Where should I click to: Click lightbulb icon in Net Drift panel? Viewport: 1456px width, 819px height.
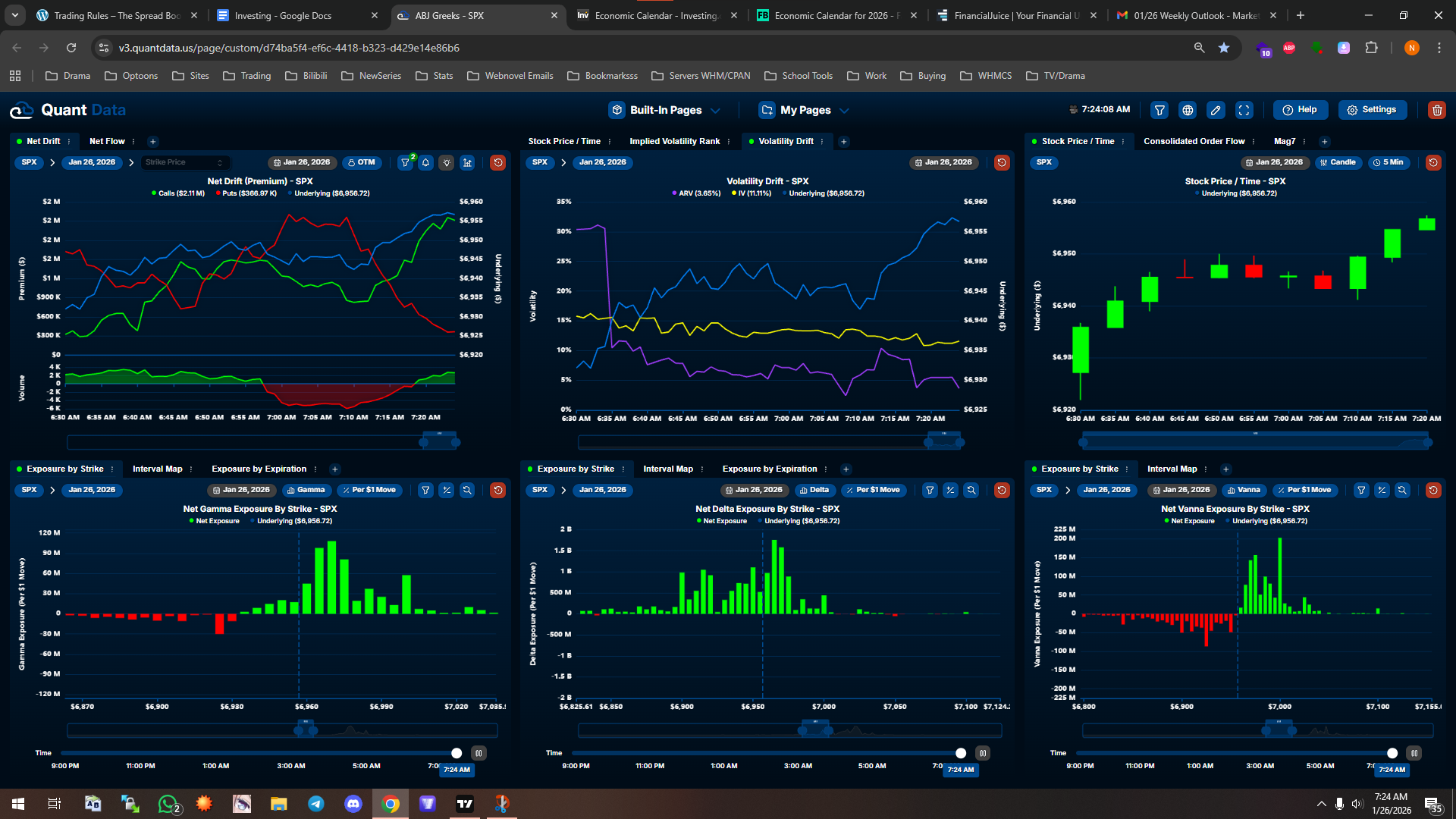[x=447, y=162]
